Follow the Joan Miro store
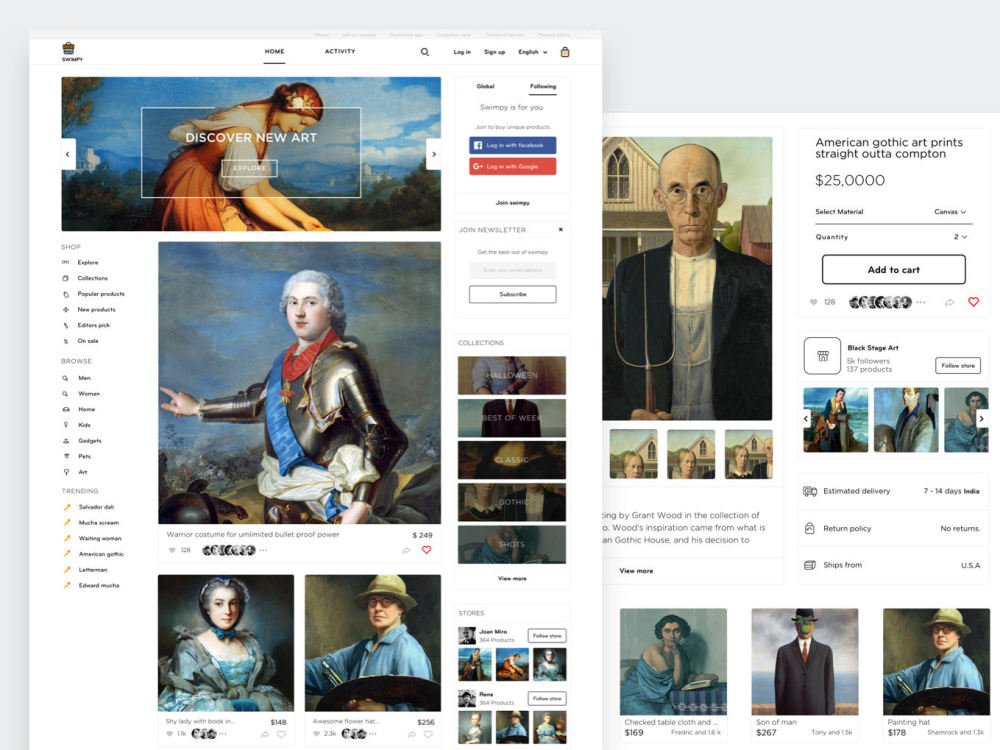The image size is (1000, 750). point(547,636)
